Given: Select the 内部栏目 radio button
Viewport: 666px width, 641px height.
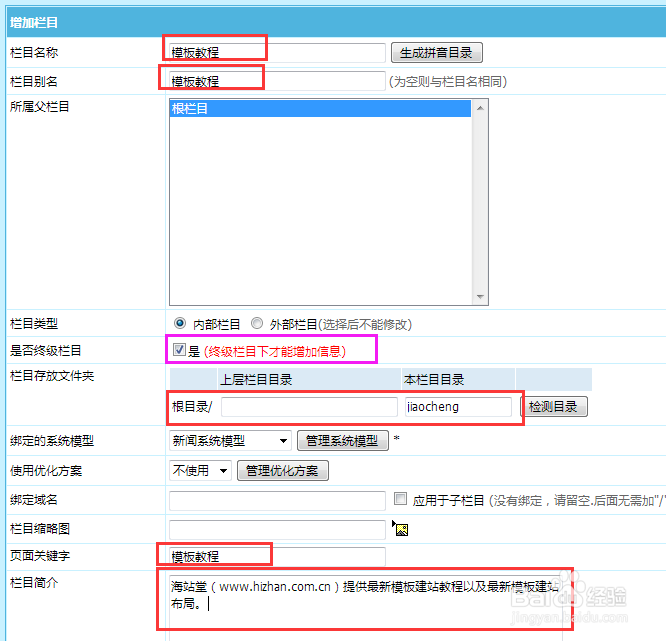Looking at the screenshot, I should point(180,324).
